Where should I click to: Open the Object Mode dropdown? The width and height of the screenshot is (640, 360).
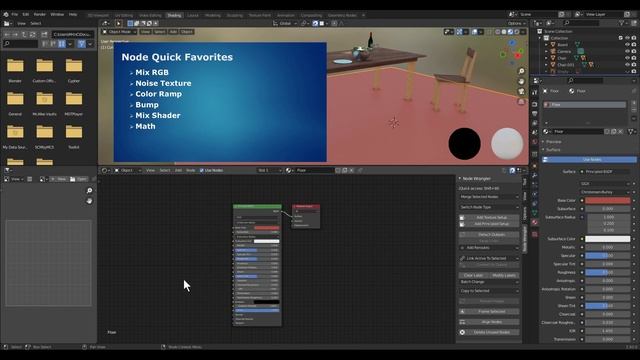[119, 31]
